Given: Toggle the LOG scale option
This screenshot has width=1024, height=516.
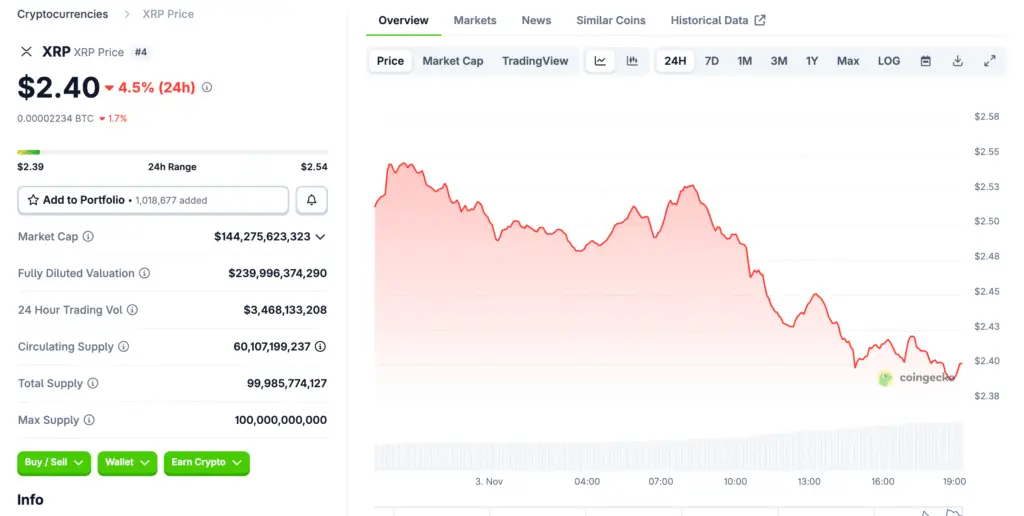Looking at the screenshot, I should 889,61.
